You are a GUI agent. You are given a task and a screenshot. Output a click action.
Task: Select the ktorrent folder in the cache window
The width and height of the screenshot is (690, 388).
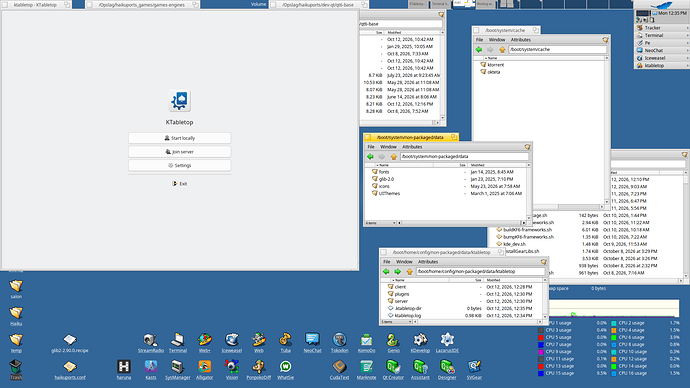(x=492, y=65)
